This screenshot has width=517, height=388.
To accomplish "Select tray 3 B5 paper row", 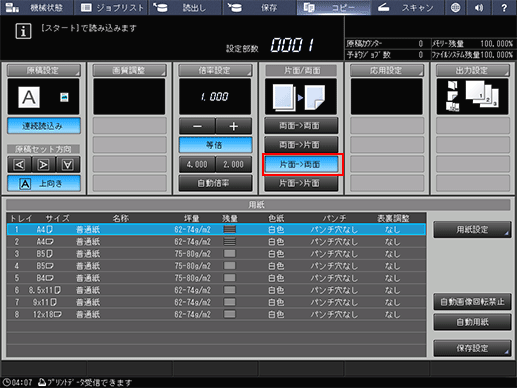I will click(216, 254).
